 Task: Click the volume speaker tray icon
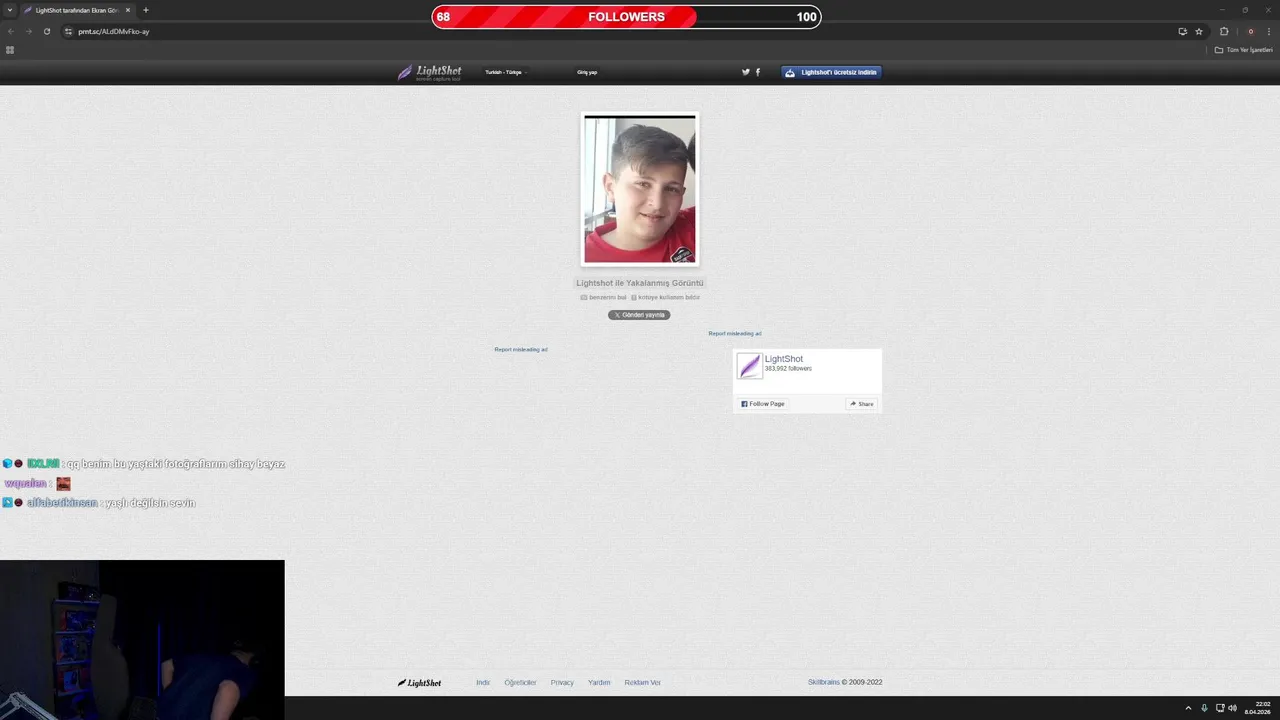(1232, 708)
